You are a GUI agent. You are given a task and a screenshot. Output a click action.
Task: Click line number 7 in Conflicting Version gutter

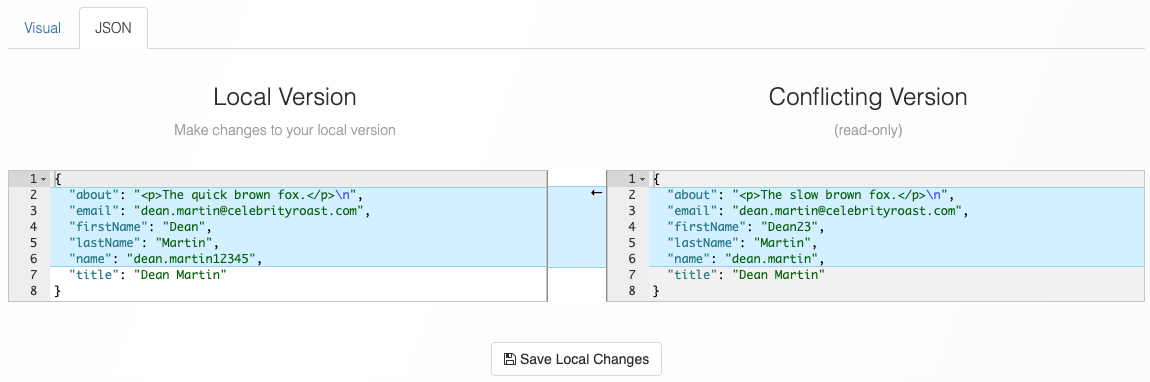coord(632,275)
